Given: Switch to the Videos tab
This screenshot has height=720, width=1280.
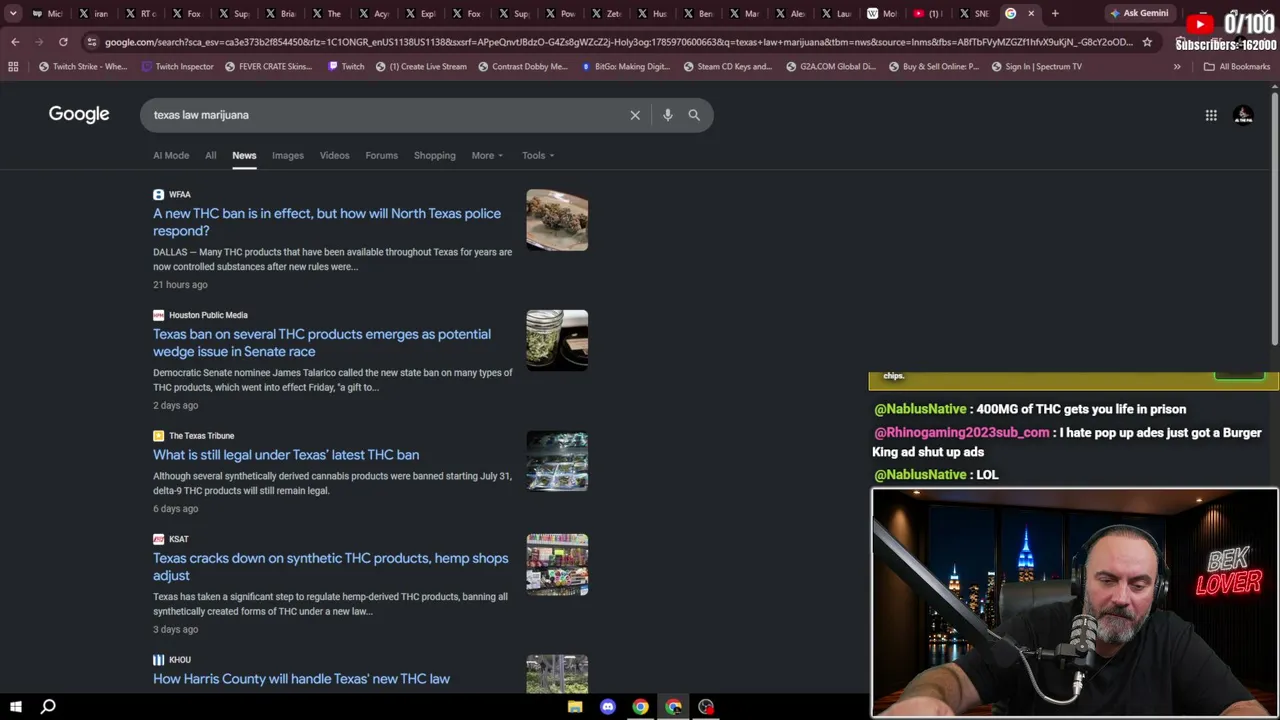Looking at the screenshot, I should pos(335,155).
